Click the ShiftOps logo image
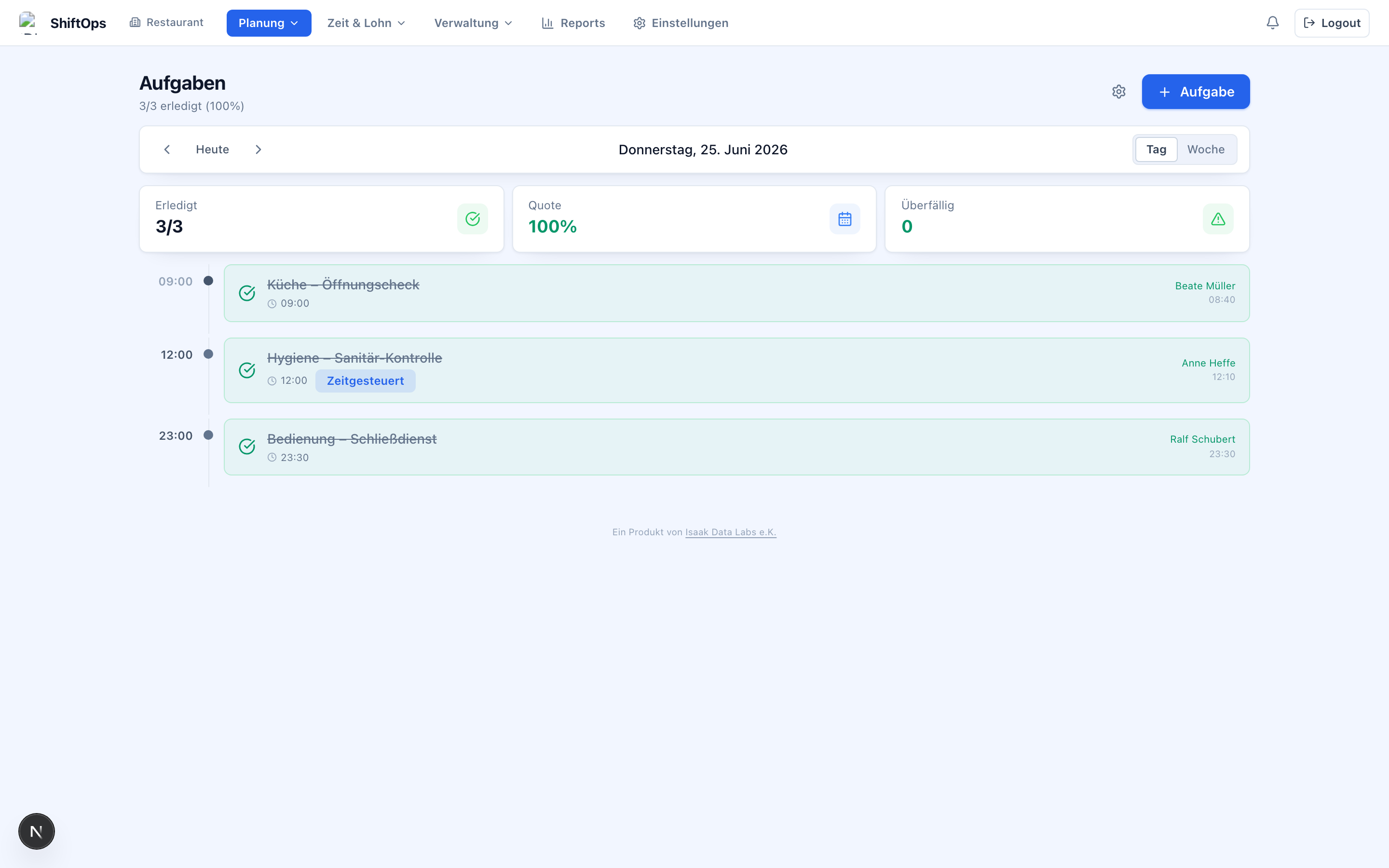1389x868 pixels. [x=28, y=23]
